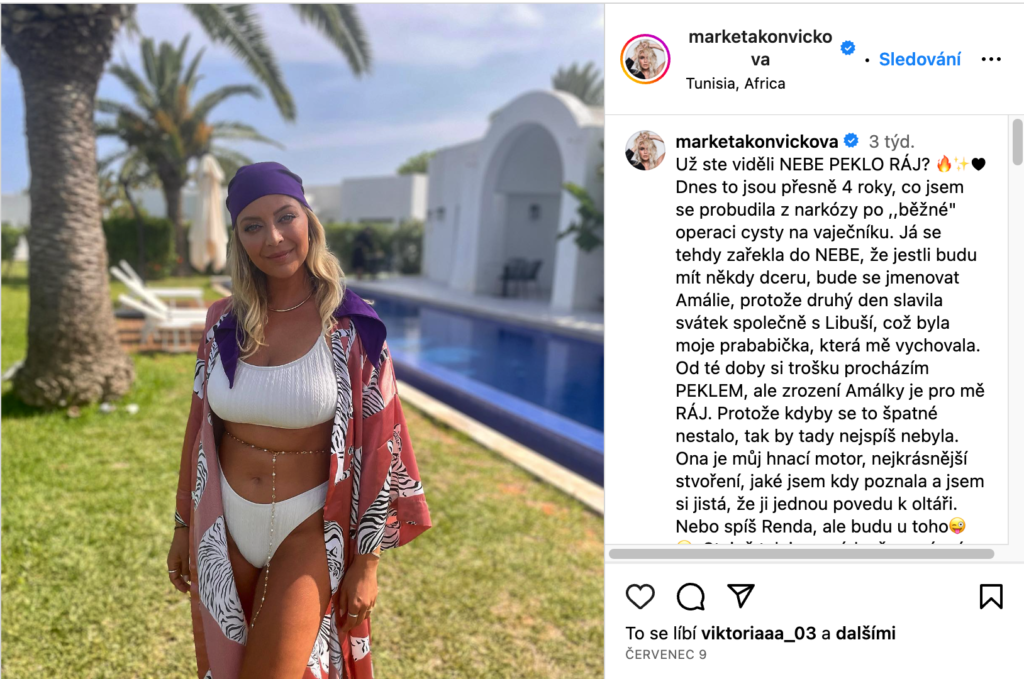Click the horizontal scrollbar below the caption
The width and height of the screenshot is (1024, 679).
pos(801,554)
